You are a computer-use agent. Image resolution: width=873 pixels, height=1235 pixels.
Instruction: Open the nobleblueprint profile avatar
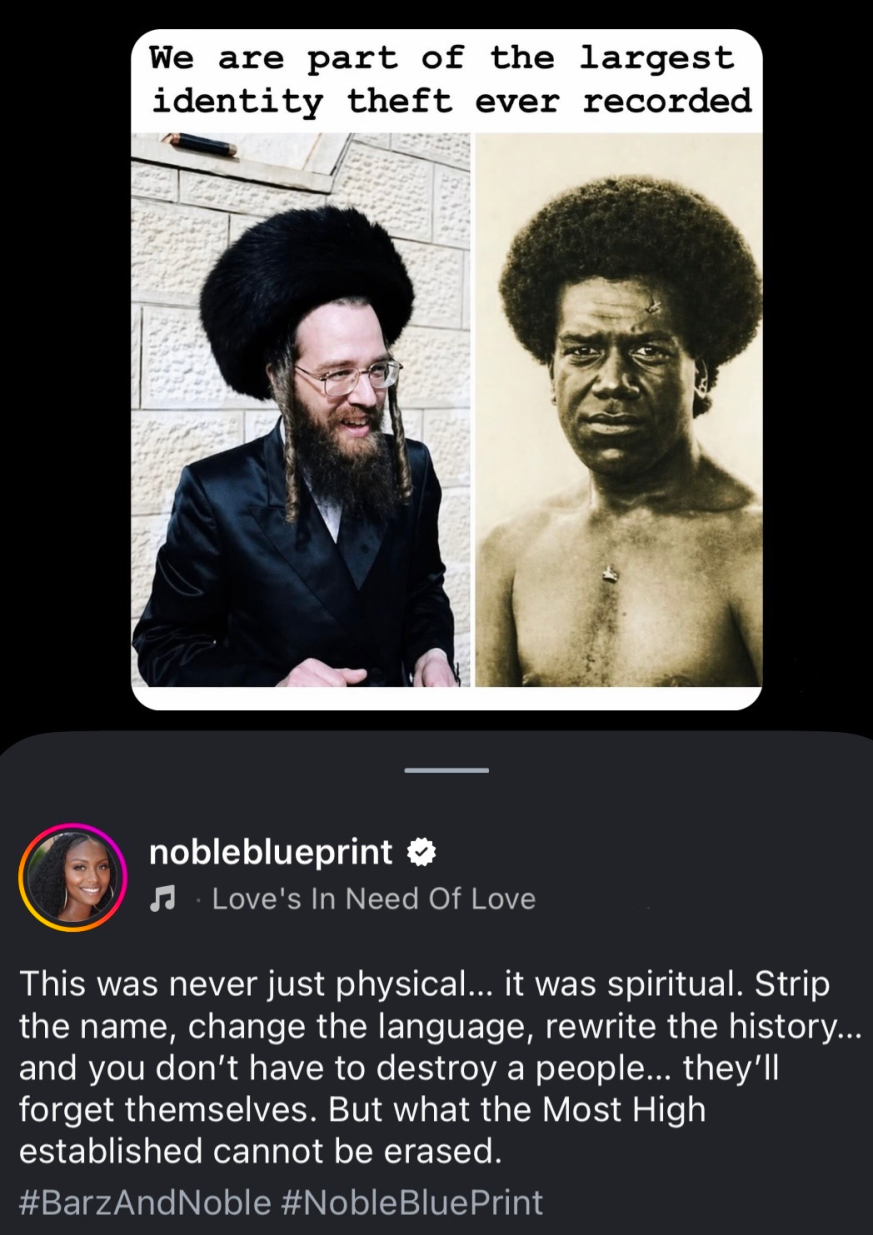coord(72,877)
